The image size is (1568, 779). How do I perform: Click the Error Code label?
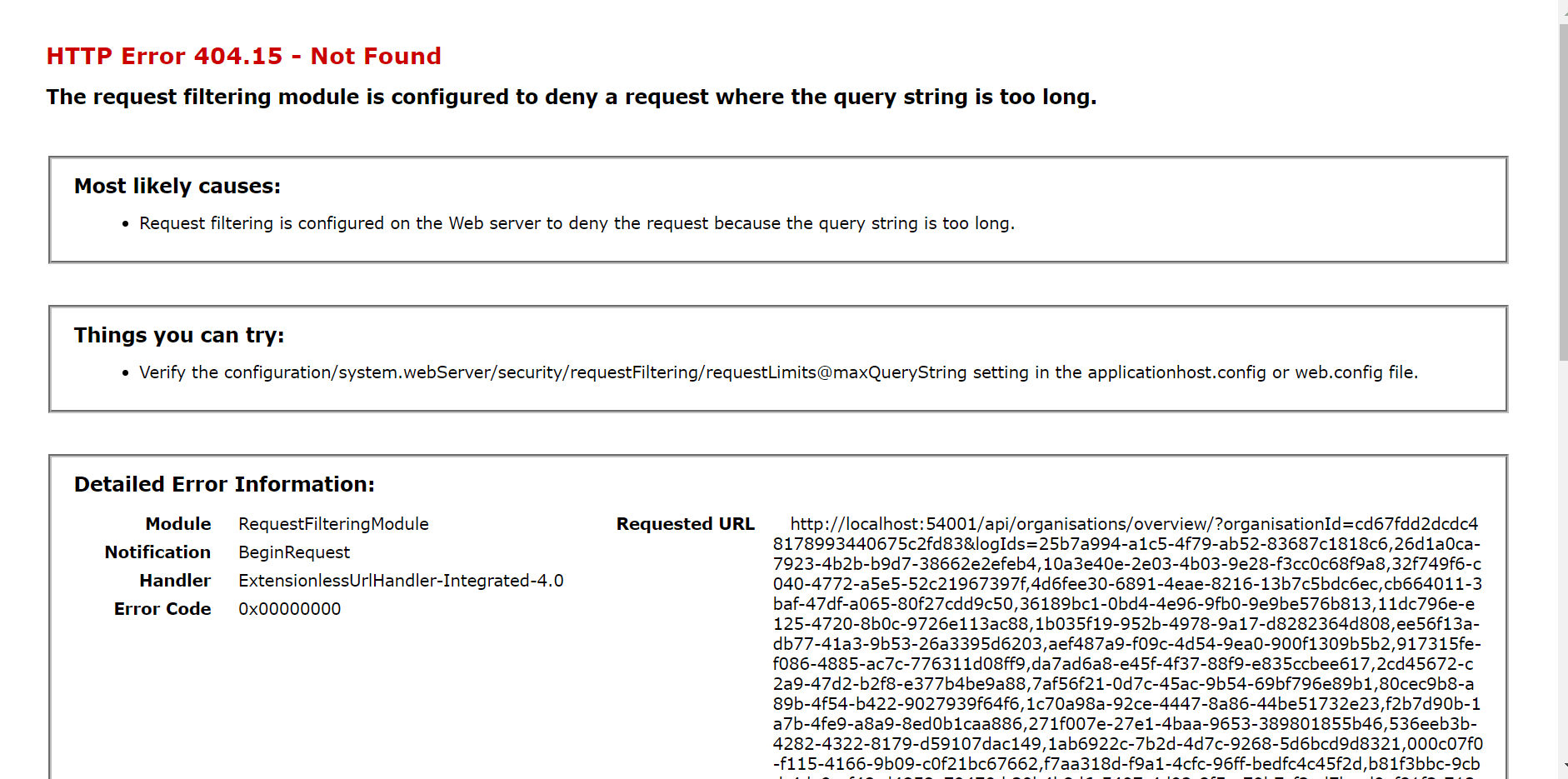[x=162, y=608]
